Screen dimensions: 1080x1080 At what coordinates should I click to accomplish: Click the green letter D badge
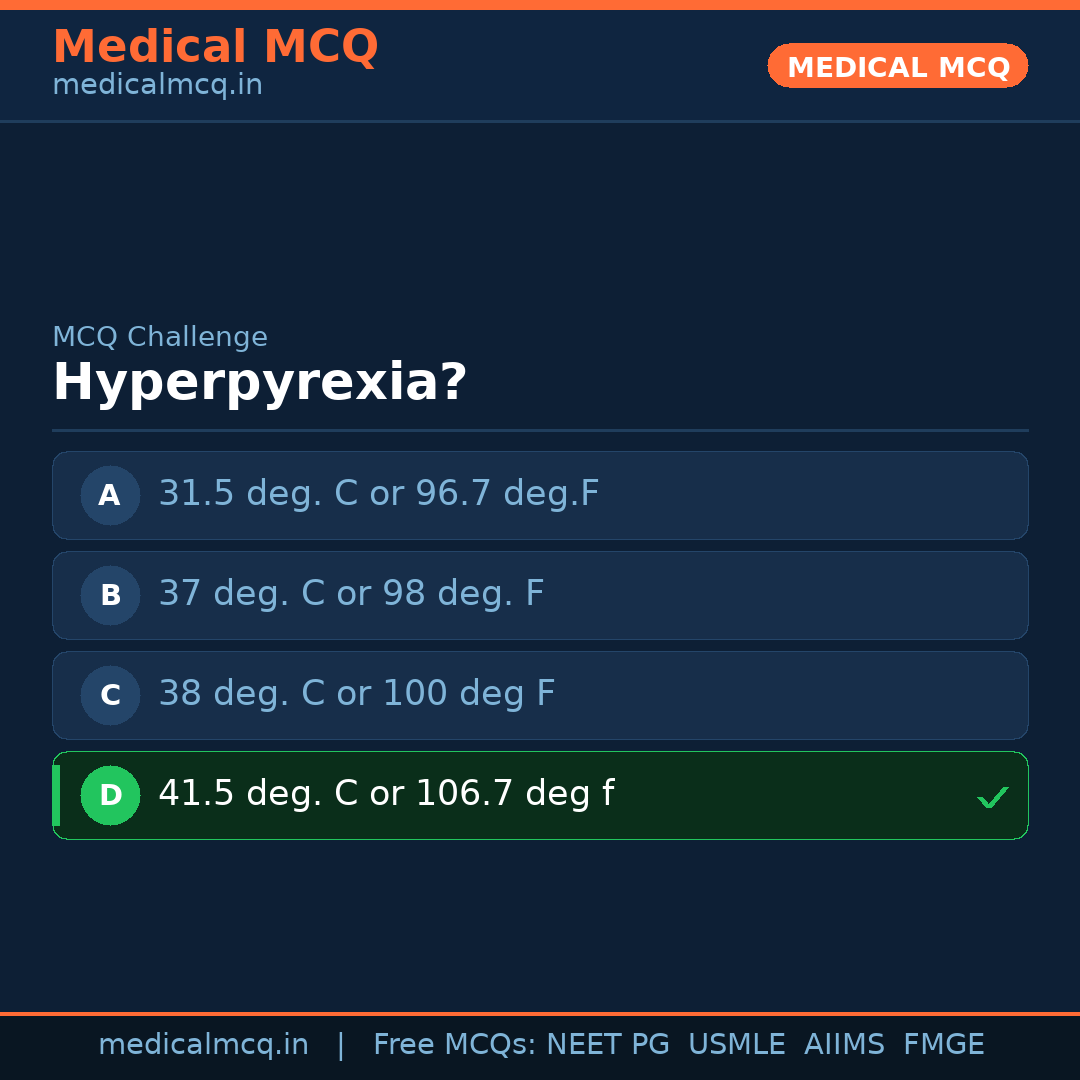point(110,795)
